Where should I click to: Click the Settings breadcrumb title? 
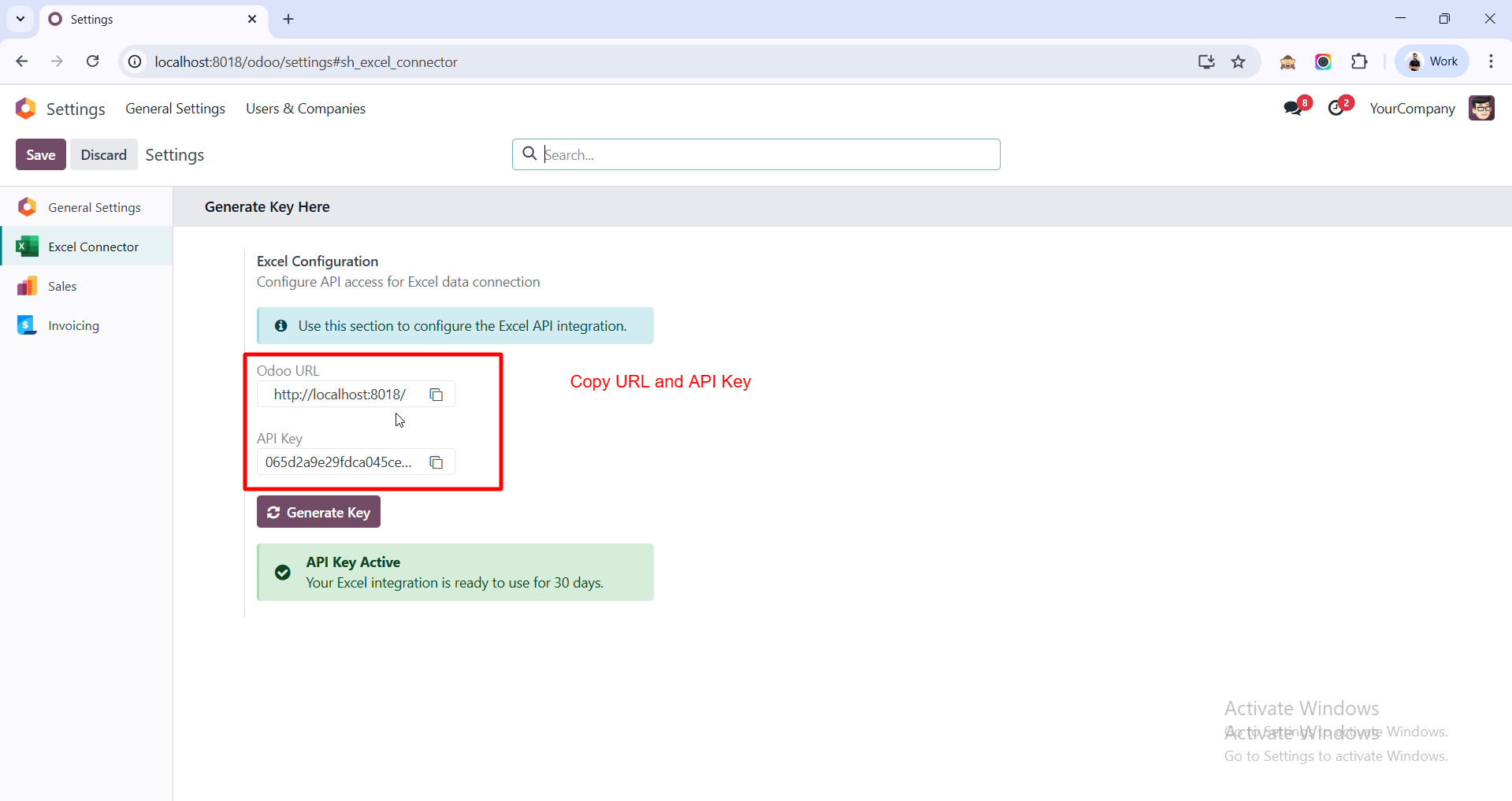click(x=175, y=155)
